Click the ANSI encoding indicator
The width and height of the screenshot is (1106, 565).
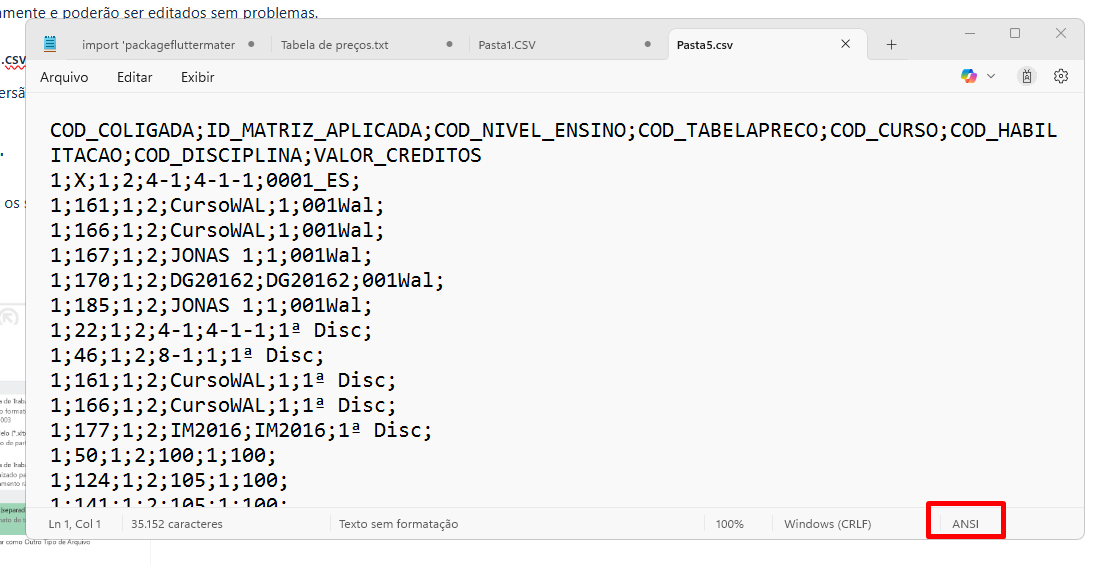tap(965, 523)
